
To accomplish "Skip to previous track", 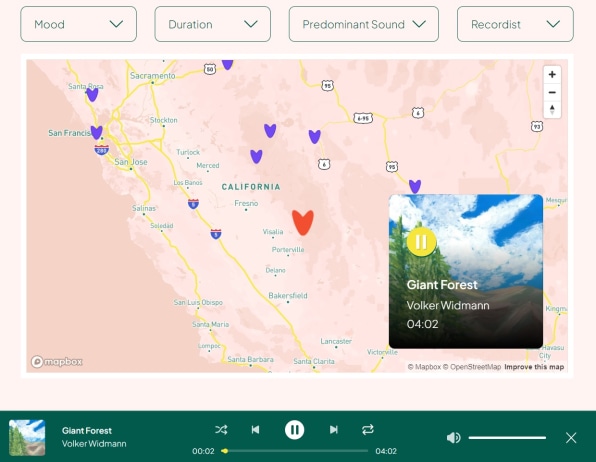I will (x=255, y=430).
